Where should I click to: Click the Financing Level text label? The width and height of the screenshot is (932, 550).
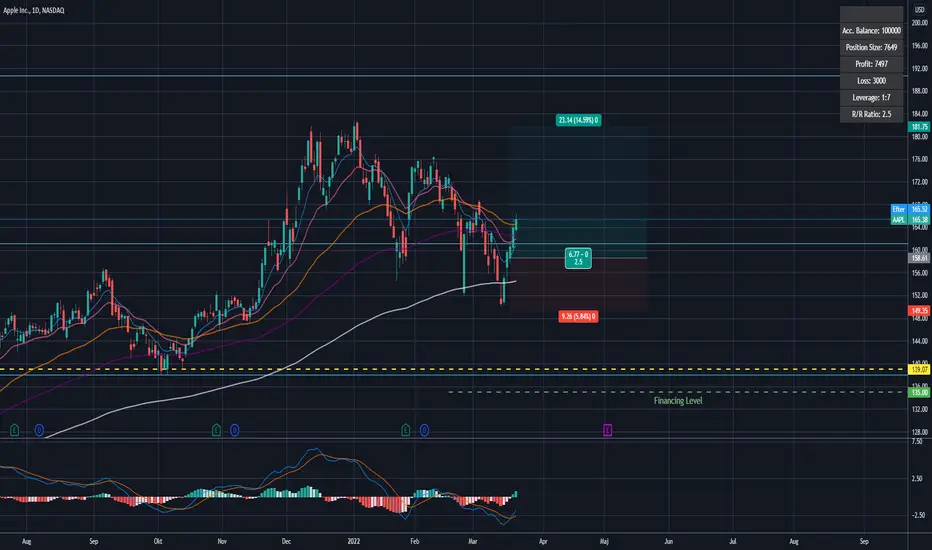tap(678, 401)
